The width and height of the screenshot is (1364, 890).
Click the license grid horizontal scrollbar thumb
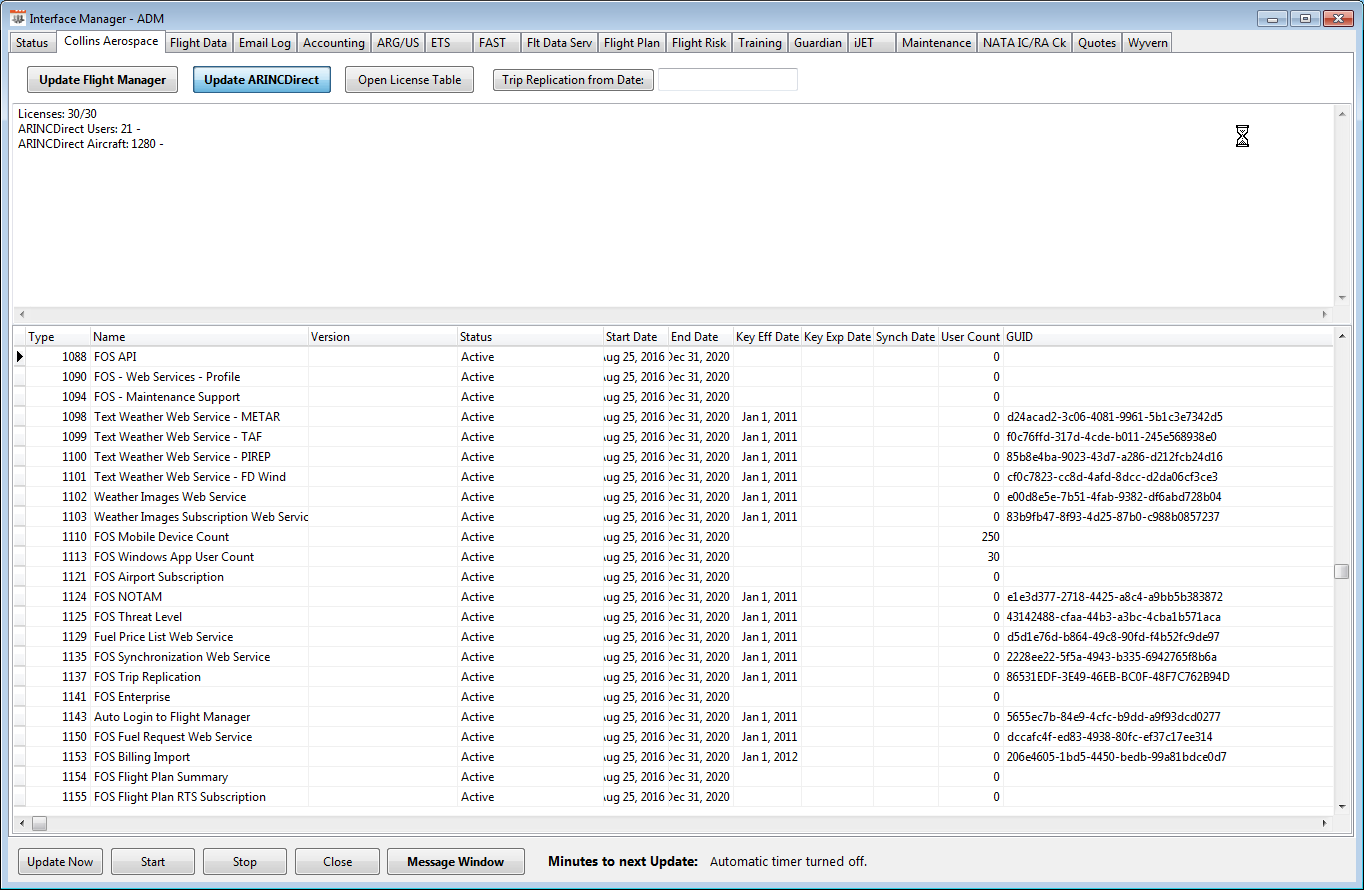pos(39,824)
